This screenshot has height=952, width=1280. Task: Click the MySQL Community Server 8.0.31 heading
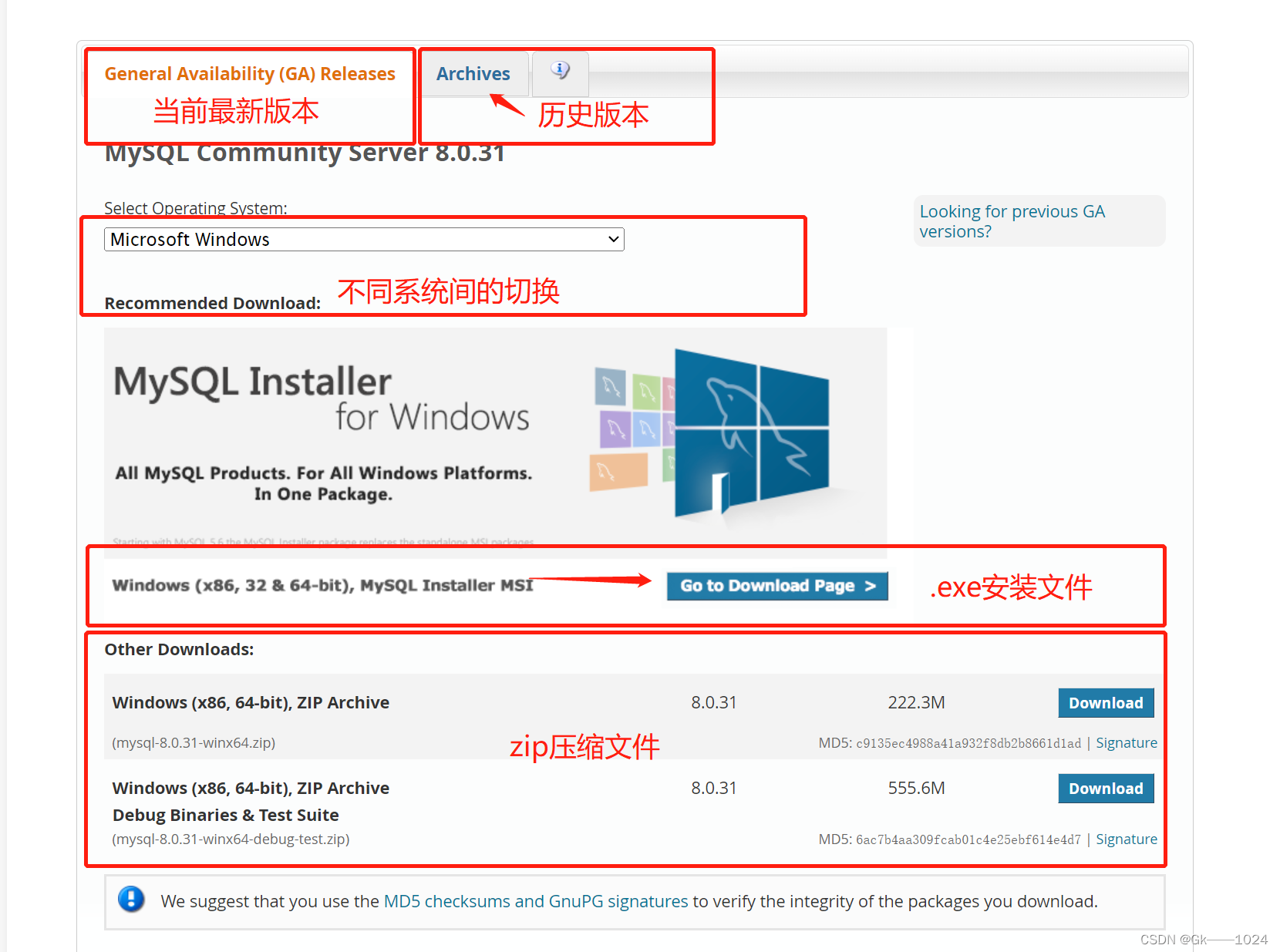(304, 153)
